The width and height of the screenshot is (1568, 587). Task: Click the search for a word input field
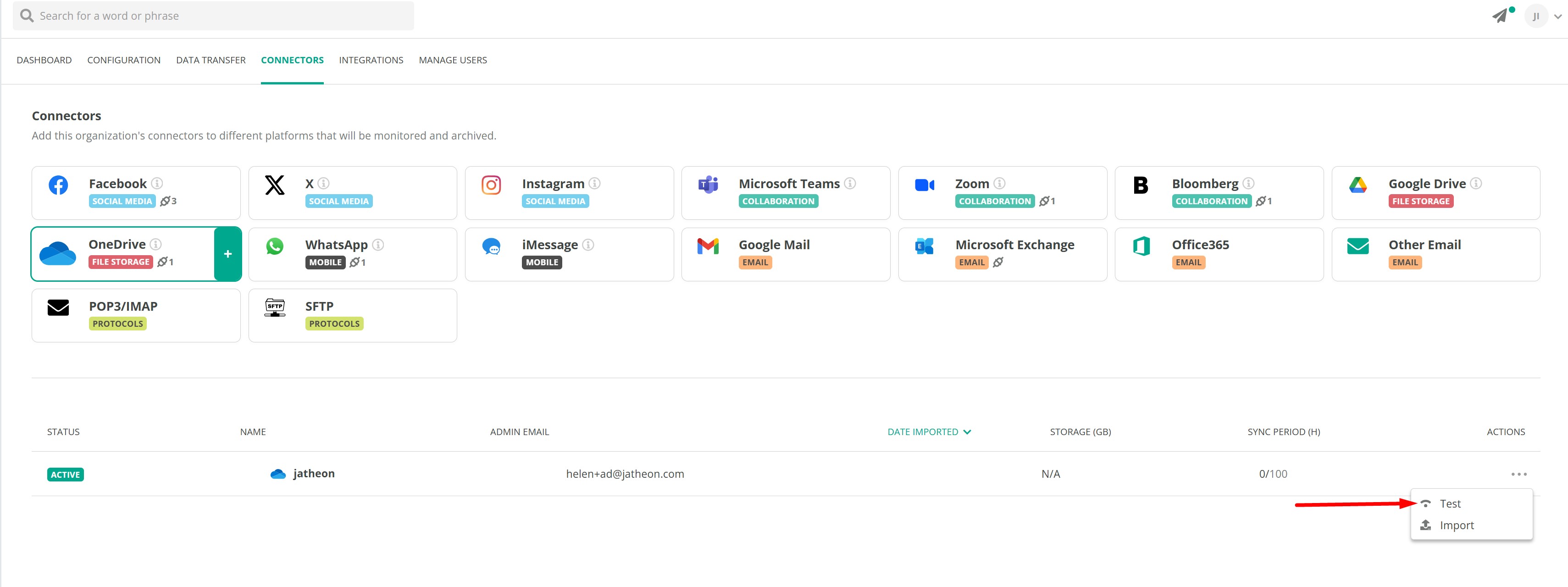coord(213,16)
